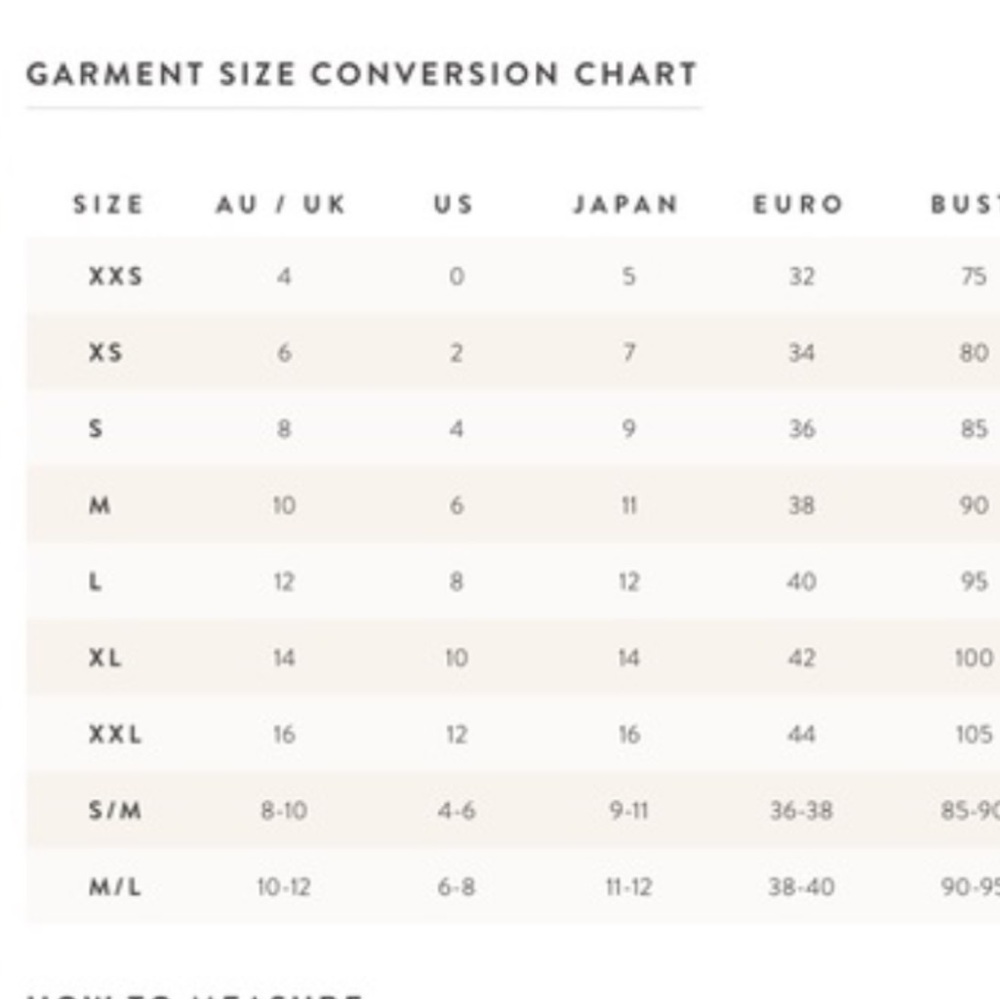Select the SIZE column header
The image size is (1000, 1000).
[x=108, y=205]
